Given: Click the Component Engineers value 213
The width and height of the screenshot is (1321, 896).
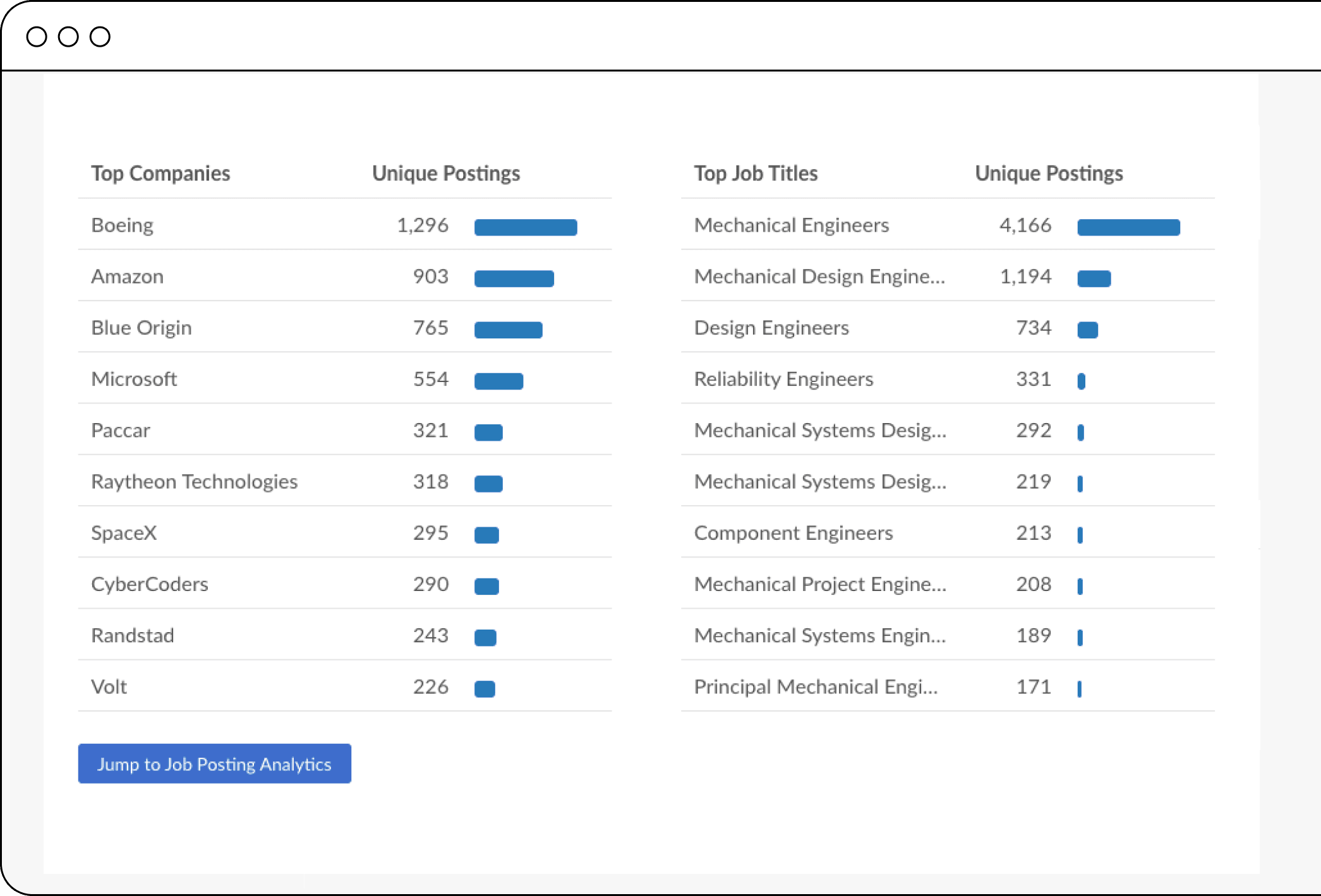Looking at the screenshot, I should (1034, 533).
